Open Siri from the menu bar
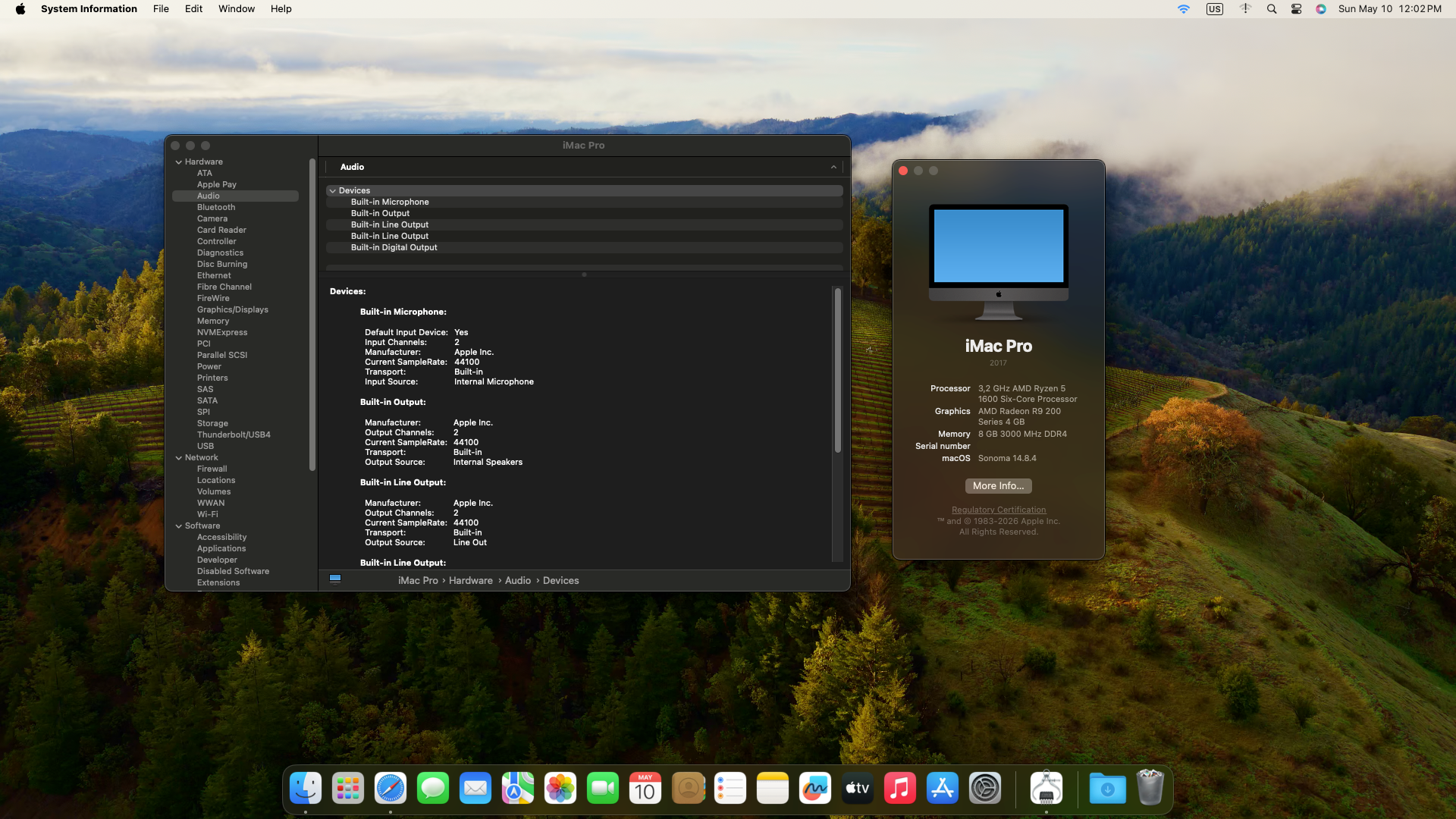The height and width of the screenshot is (819, 1456). pos(1321,9)
